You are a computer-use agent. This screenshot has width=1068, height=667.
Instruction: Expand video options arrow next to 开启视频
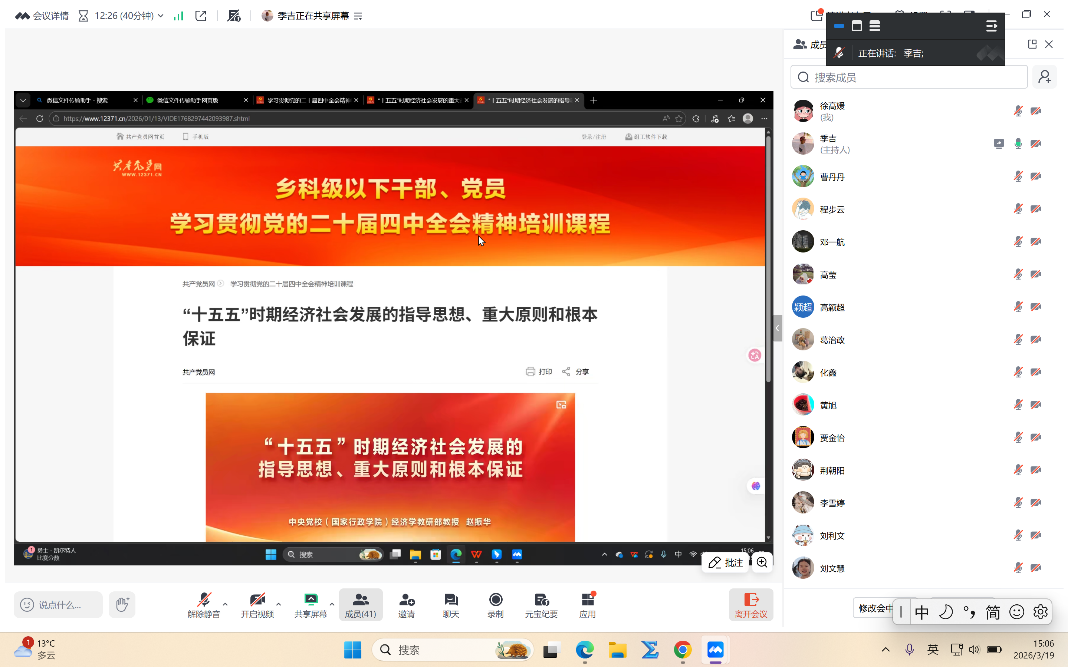(278, 604)
